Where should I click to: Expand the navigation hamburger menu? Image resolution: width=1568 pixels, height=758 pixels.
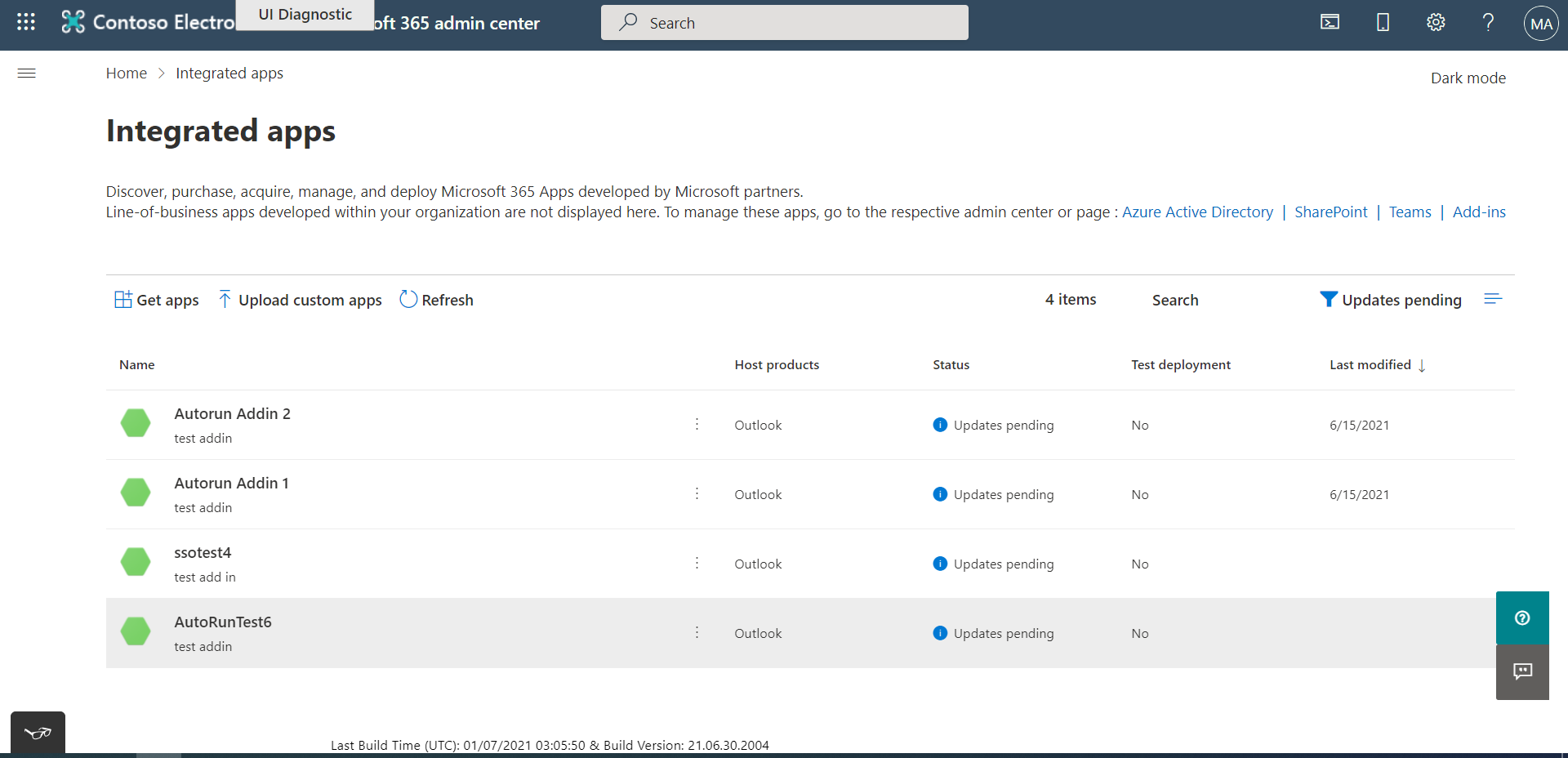click(27, 74)
